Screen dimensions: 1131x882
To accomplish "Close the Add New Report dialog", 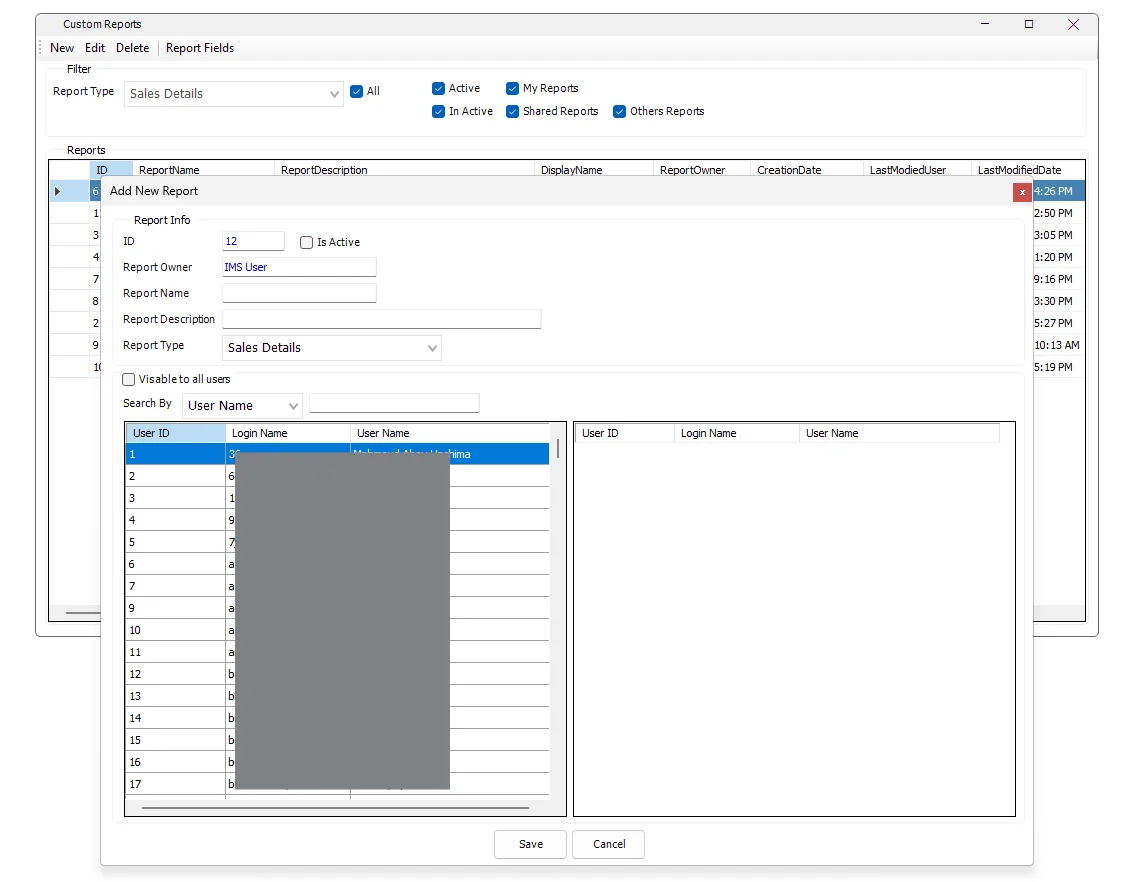I will [1022, 192].
